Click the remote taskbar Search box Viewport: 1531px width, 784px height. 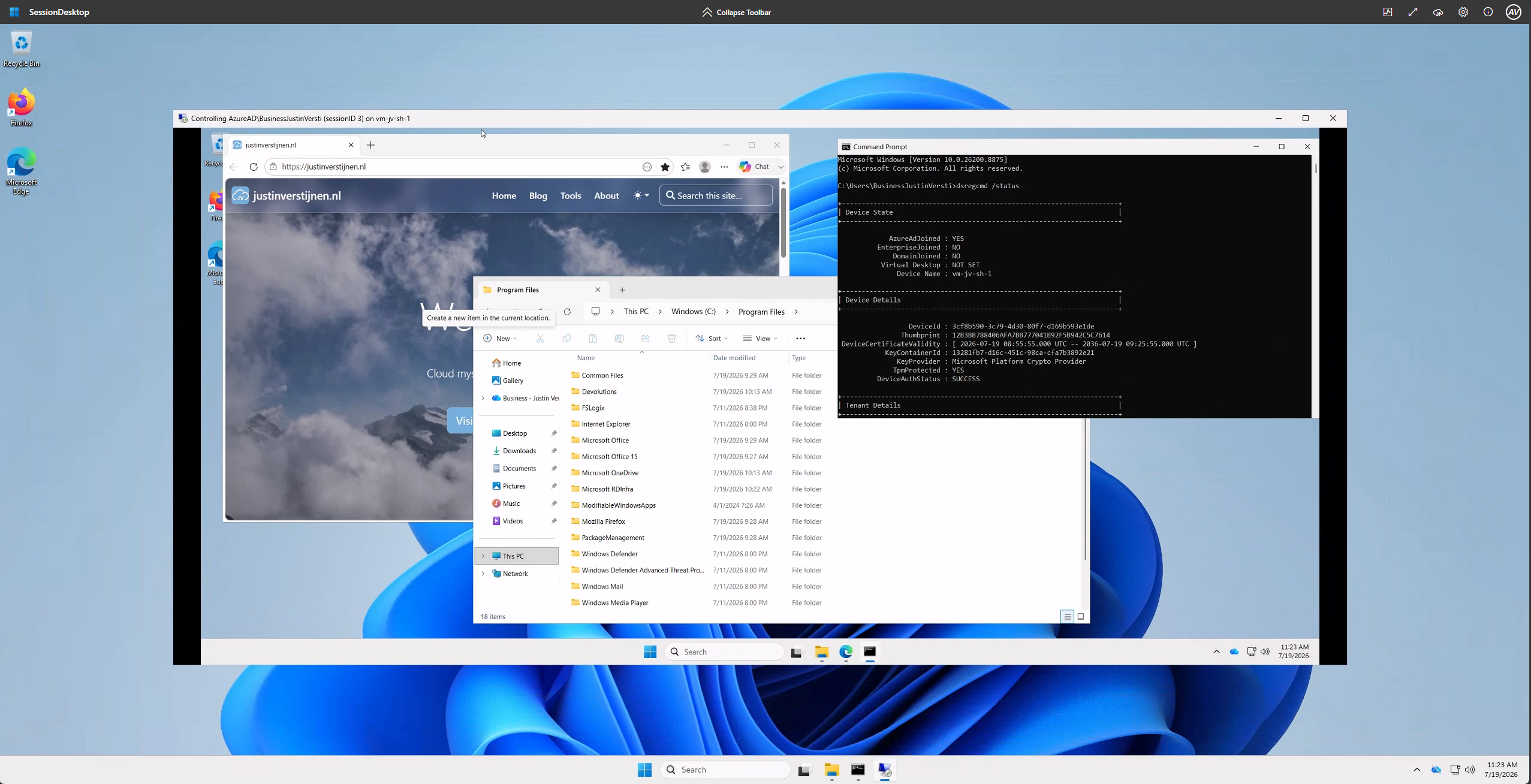click(724, 652)
